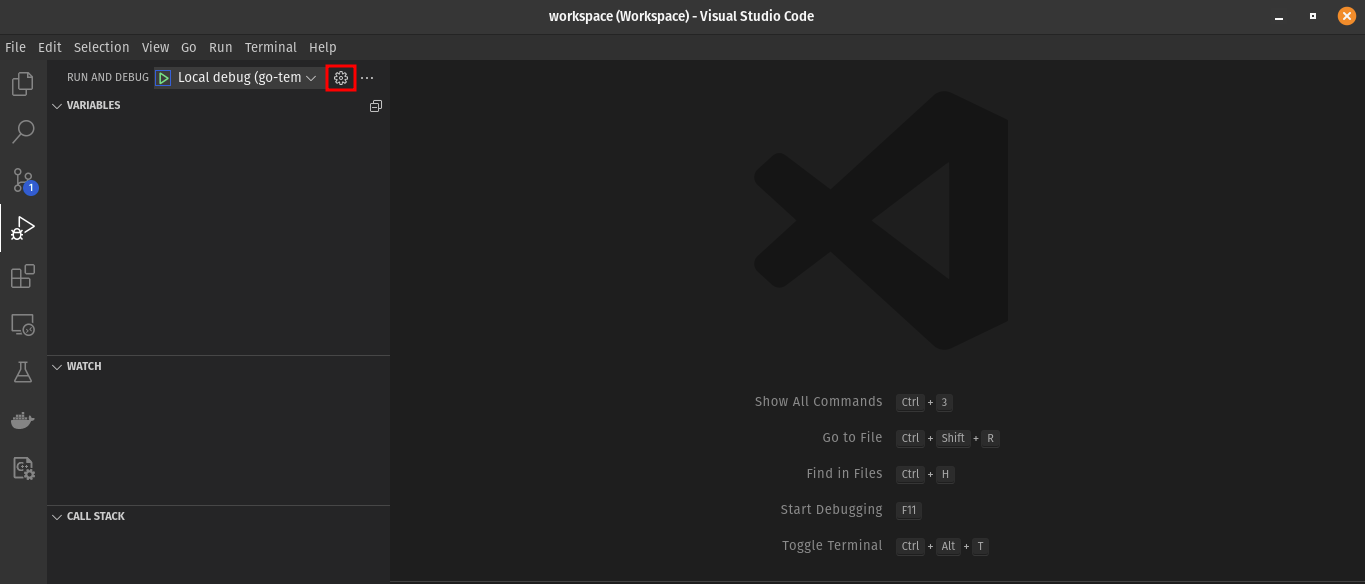Viewport: 1365px width, 584px height.
Task: Open launch.json via the gear icon
Action: (341, 77)
